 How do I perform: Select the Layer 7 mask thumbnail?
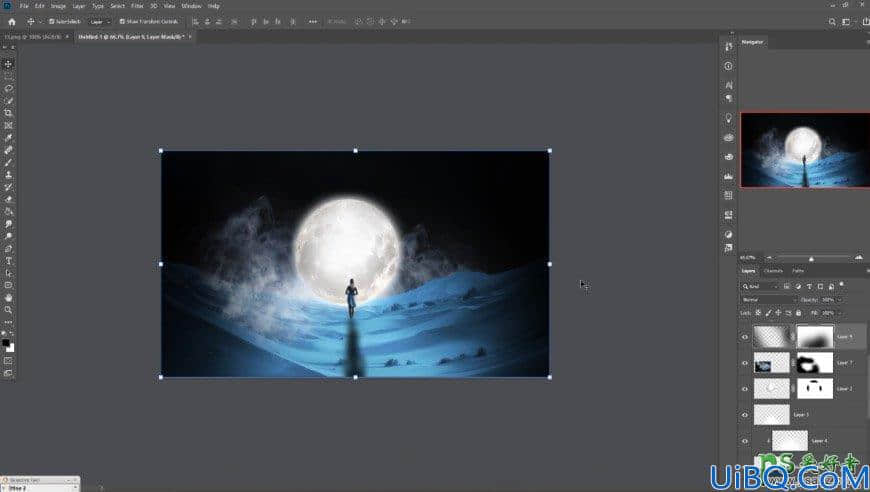click(815, 363)
